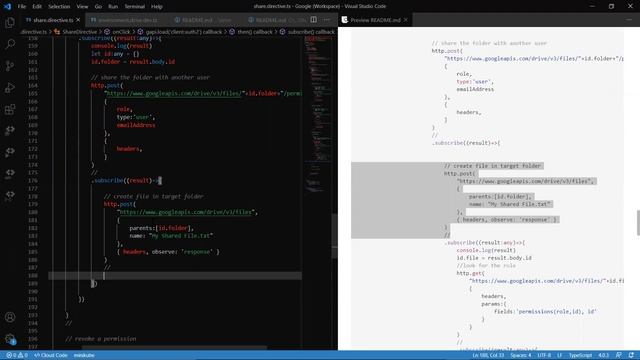640x360 pixels.
Task: Open preview pane More Actions ellipsis
Action: [x=629, y=20]
